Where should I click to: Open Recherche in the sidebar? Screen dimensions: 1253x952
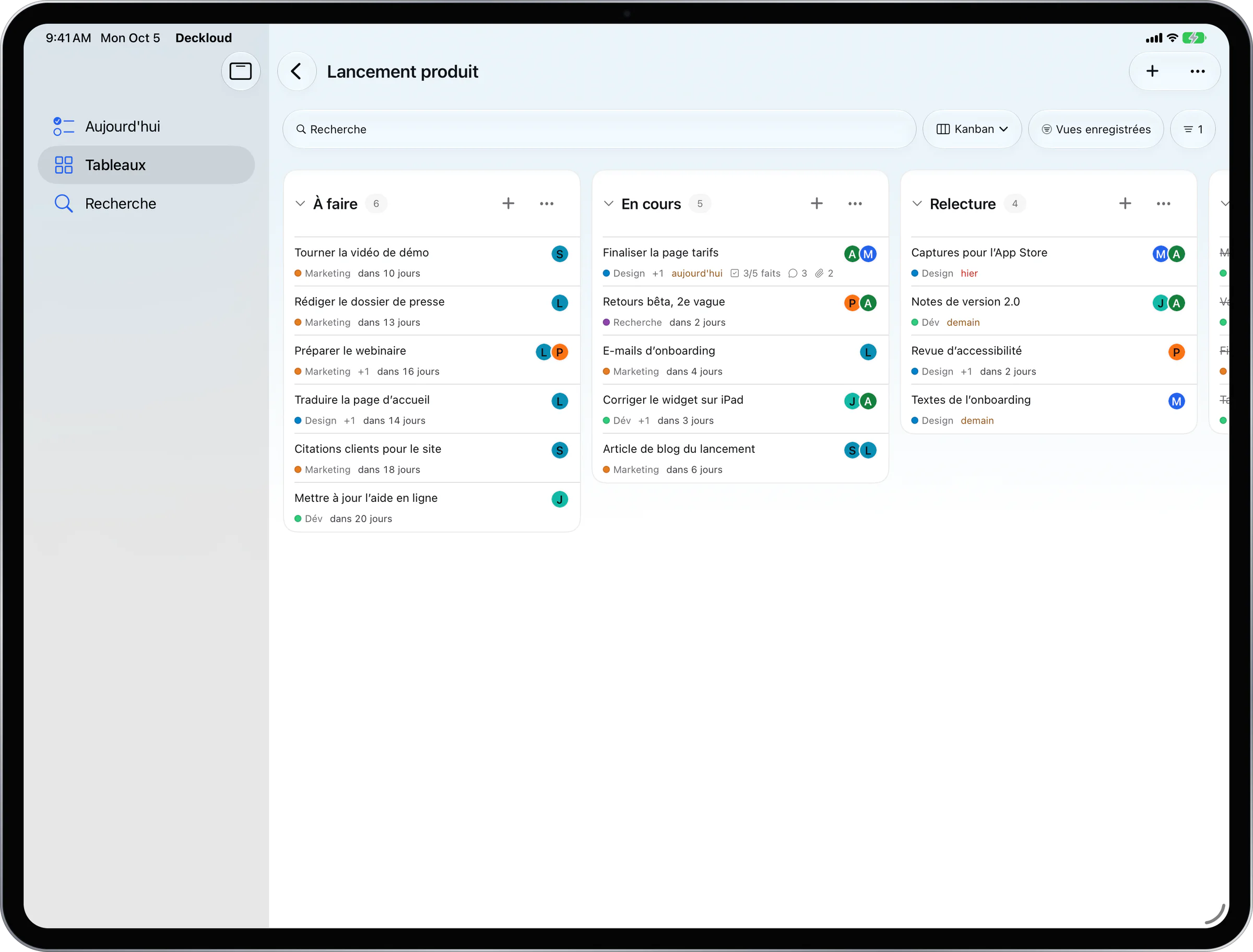[146, 204]
